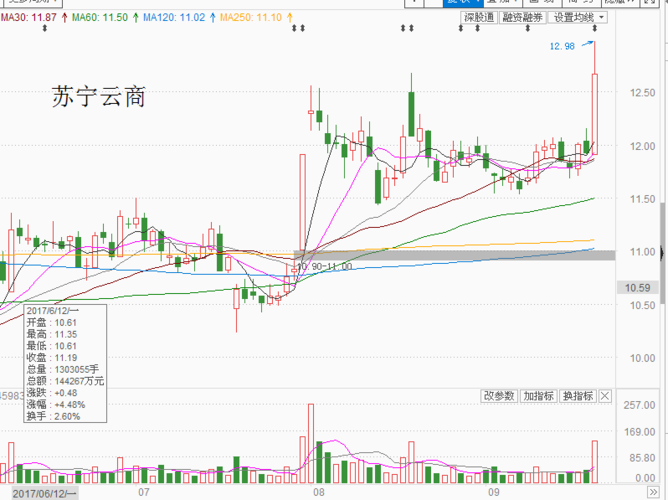Click the collapse arrow on the right edge
The height and width of the screenshot is (500, 668).
click(662, 253)
